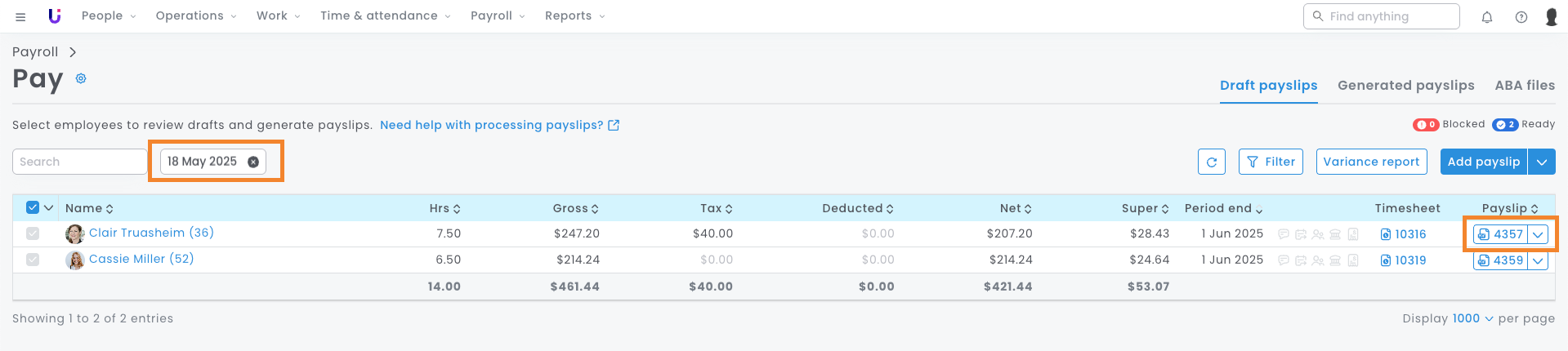1568x351 pixels.
Task: Open the user profile icon
Action: (x=1551, y=16)
